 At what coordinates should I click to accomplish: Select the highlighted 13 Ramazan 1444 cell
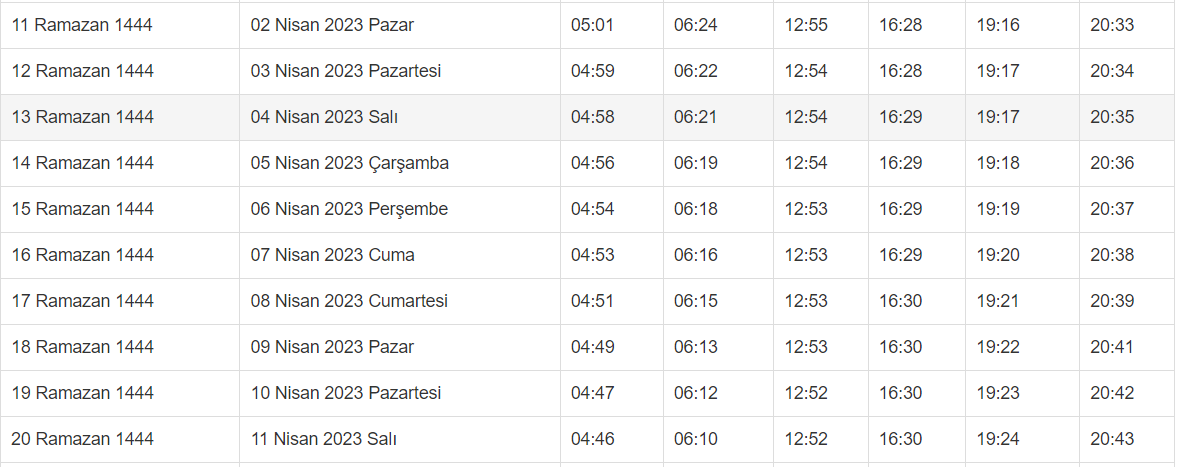click(x=82, y=117)
